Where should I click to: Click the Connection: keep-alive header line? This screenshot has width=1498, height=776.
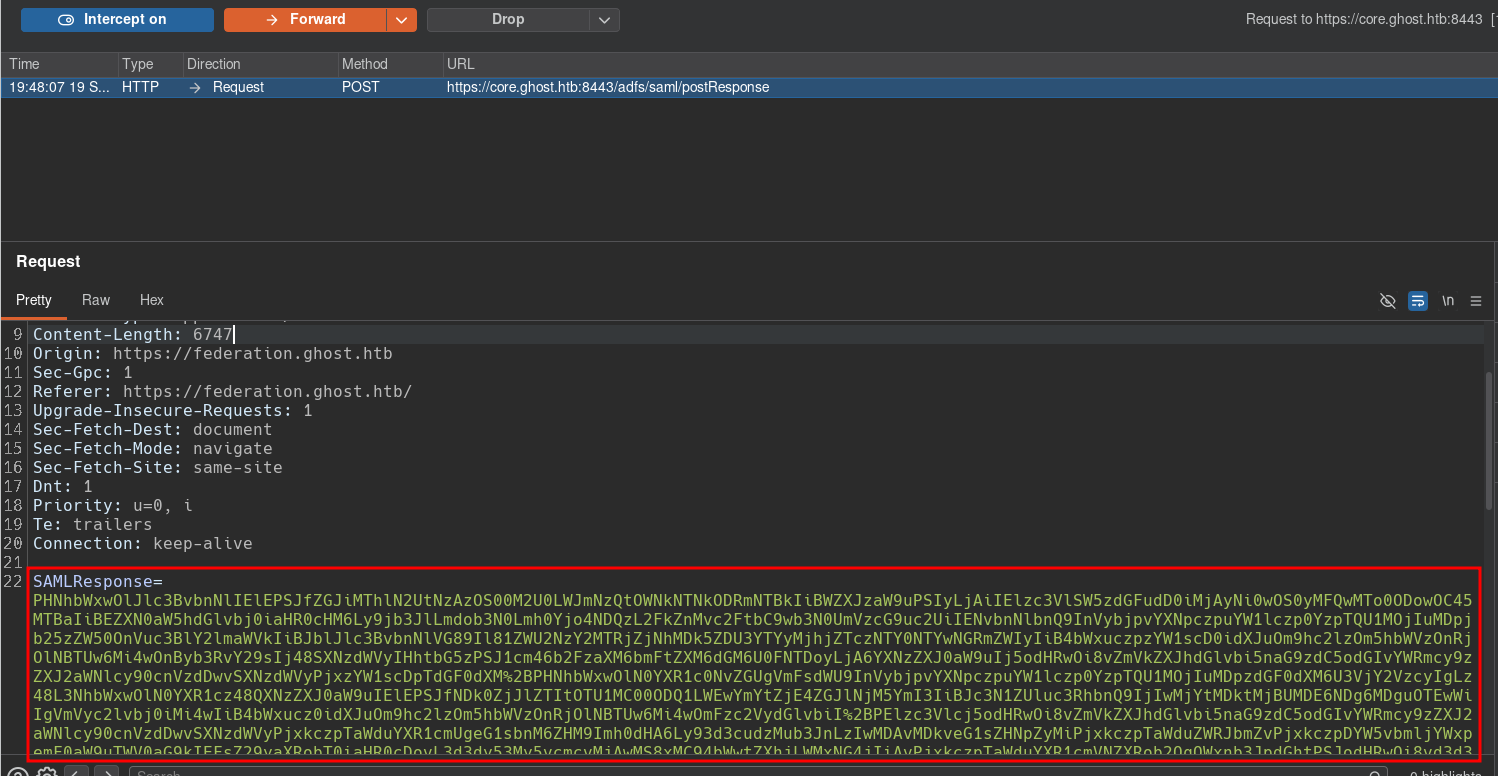tap(143, 544)
